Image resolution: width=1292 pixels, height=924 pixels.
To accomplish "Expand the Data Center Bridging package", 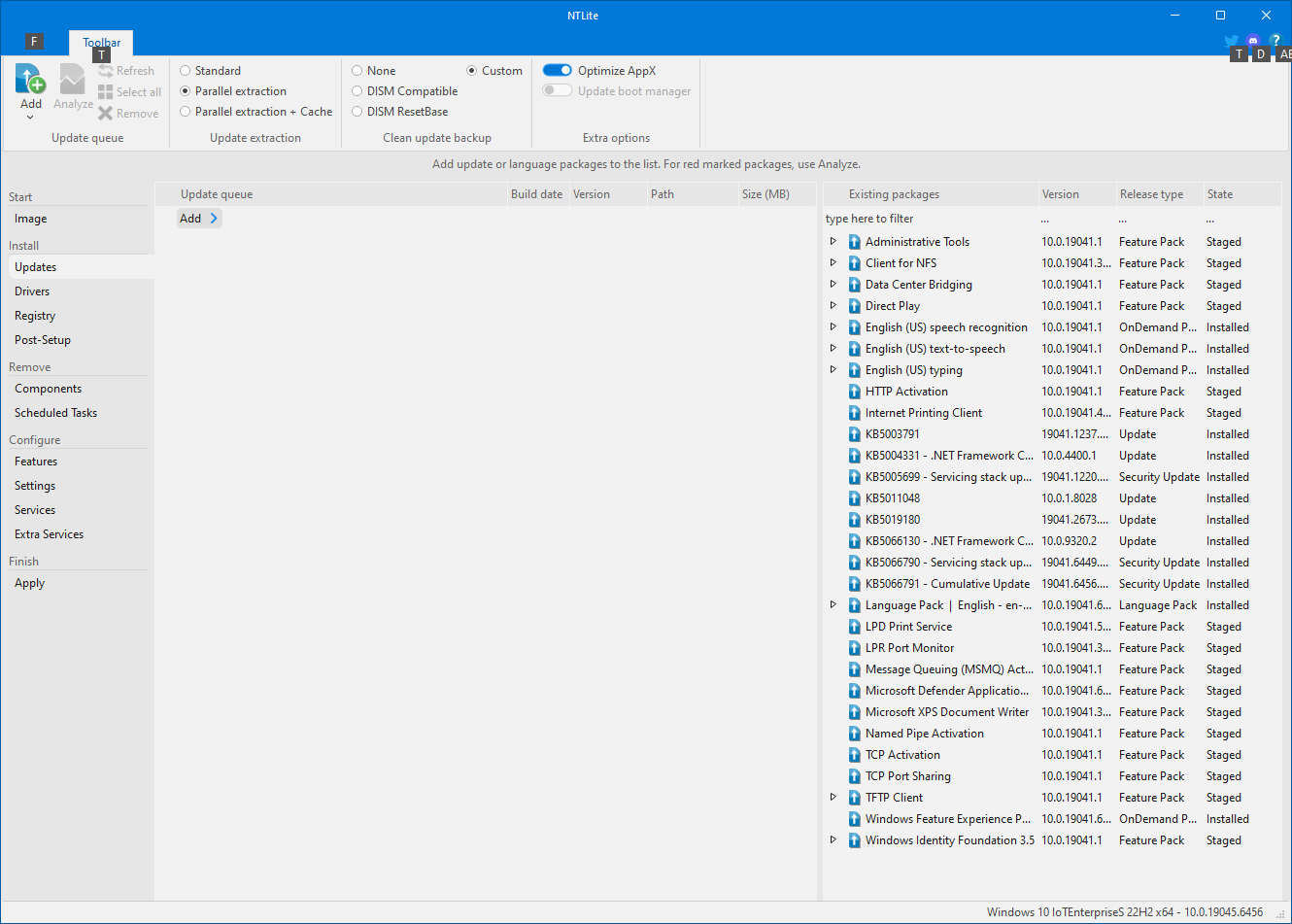I will tap(833, 284).
